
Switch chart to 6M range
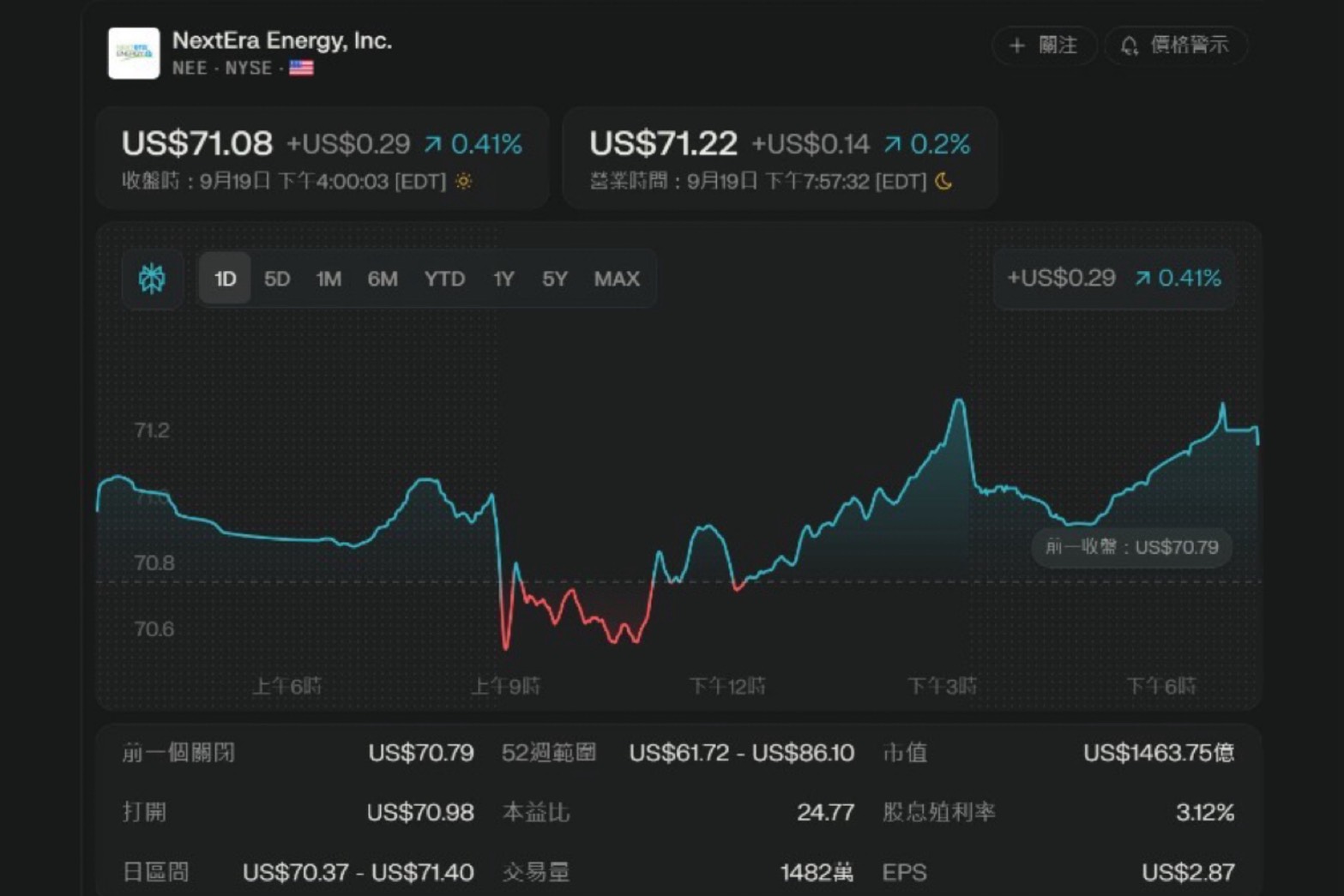click(x=383, y=279)
